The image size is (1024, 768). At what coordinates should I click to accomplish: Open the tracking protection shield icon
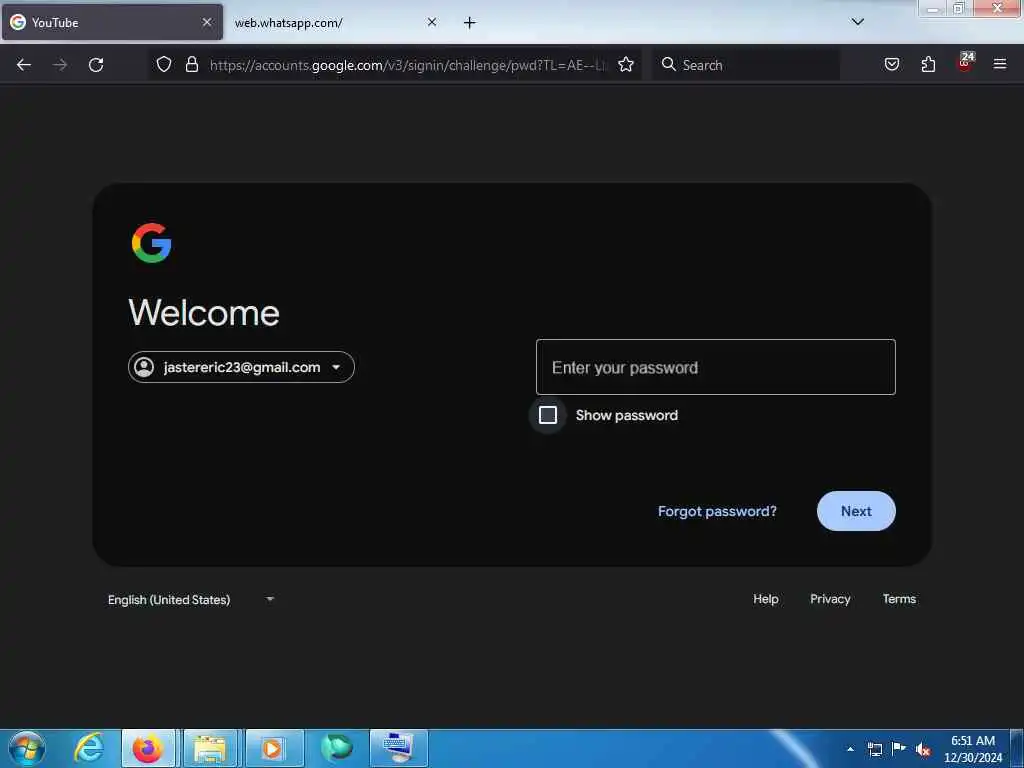(x=164, y=64)
